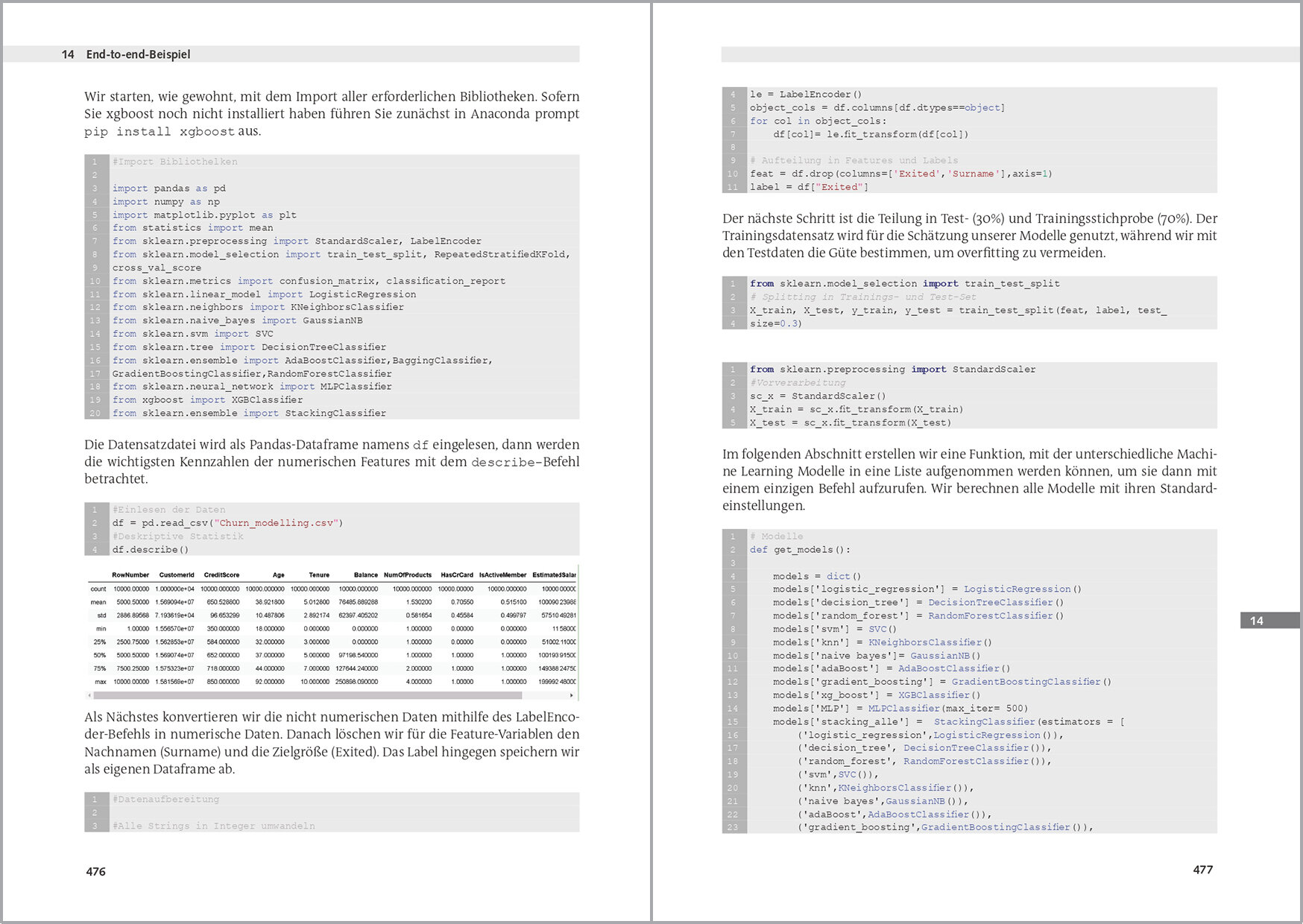Click the line assigning models['xg_boost']
1303x924 pixels.
point(877,696)
